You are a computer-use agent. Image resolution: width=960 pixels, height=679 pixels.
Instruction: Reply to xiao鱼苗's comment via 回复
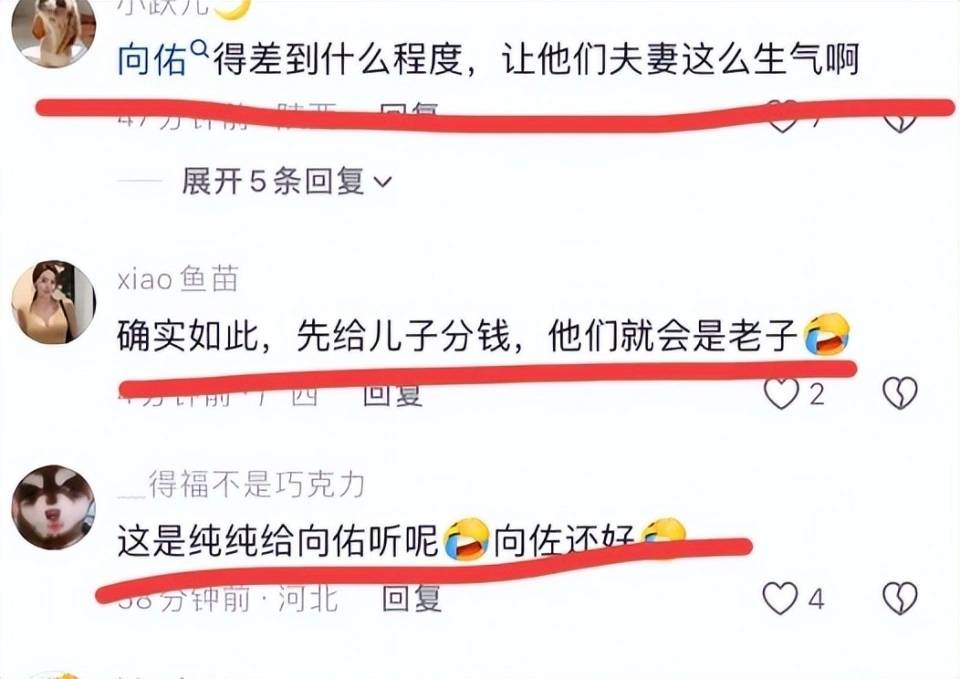click(x=392, y=394)
